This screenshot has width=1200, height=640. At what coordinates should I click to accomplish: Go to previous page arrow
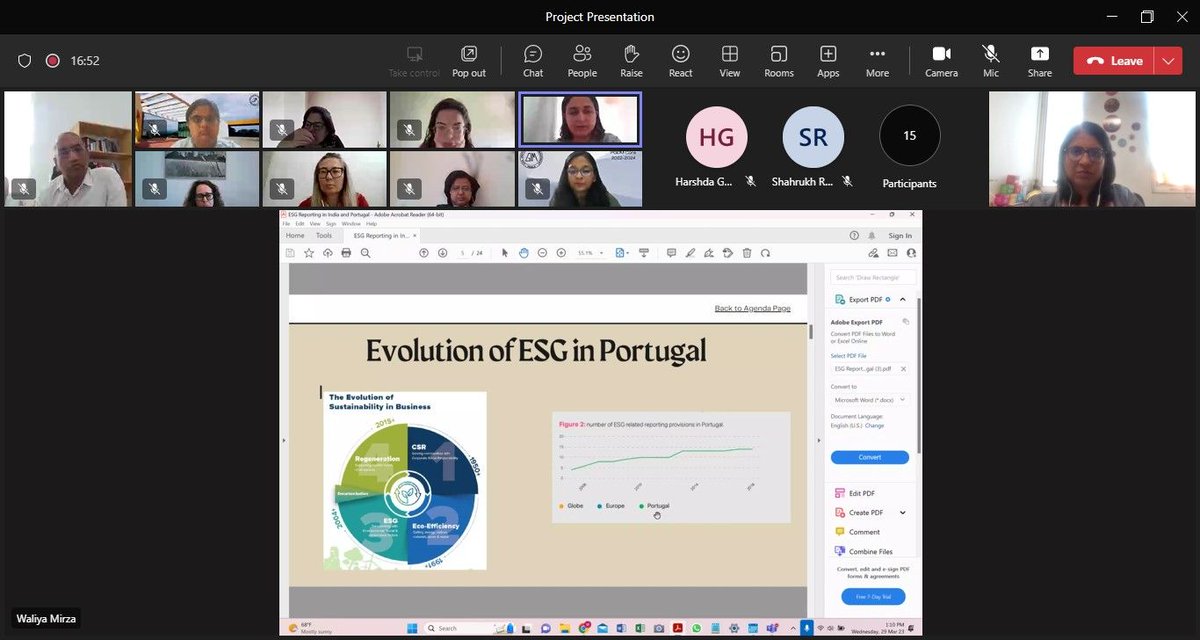click(423, 253)
